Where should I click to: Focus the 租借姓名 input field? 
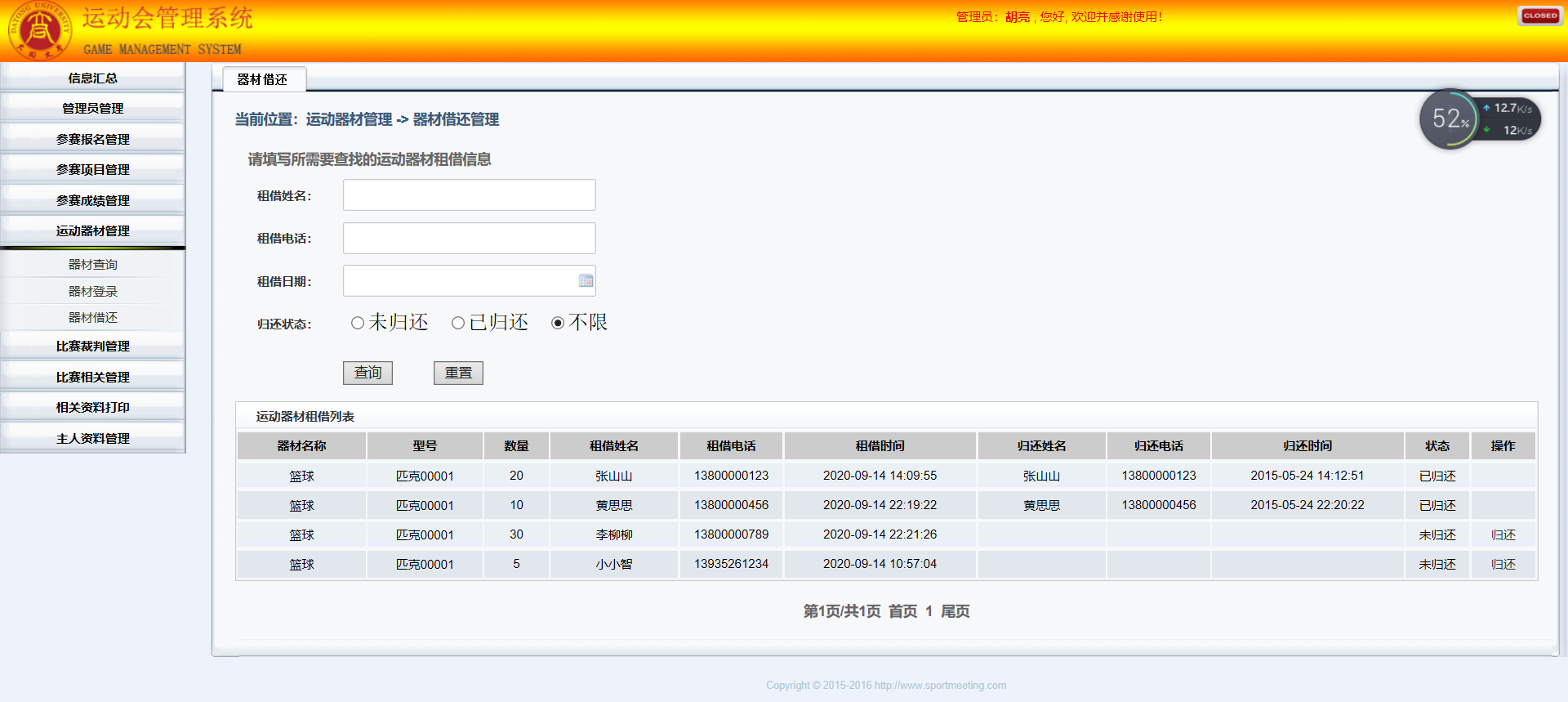pyautogui.click(x=470, y=195)
